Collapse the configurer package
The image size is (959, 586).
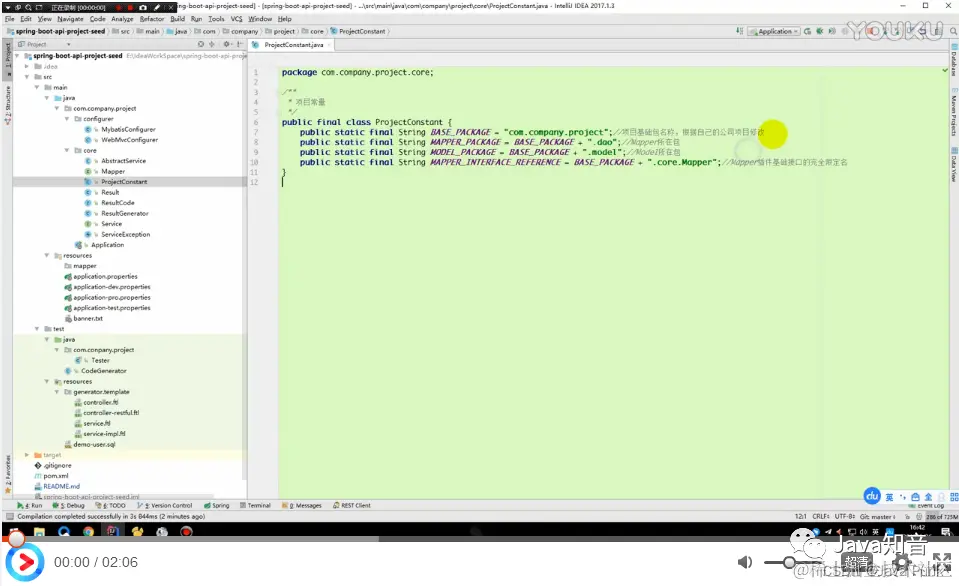coord(67,119)
